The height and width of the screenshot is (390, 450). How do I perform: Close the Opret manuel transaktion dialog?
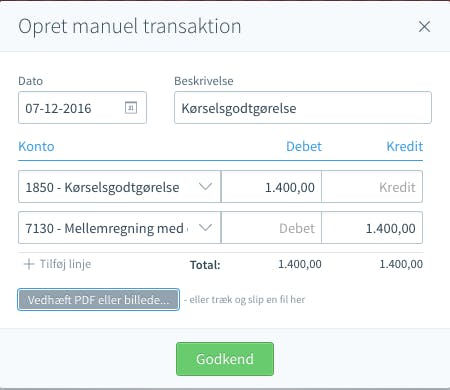pyautogui.click(x=424, y=27)
